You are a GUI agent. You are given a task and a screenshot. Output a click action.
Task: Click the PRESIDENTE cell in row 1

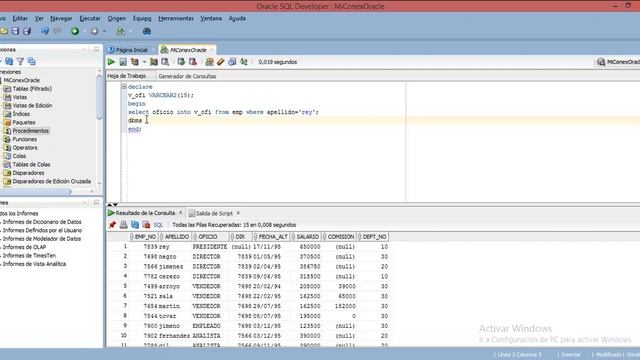click(x=209, y=247)
